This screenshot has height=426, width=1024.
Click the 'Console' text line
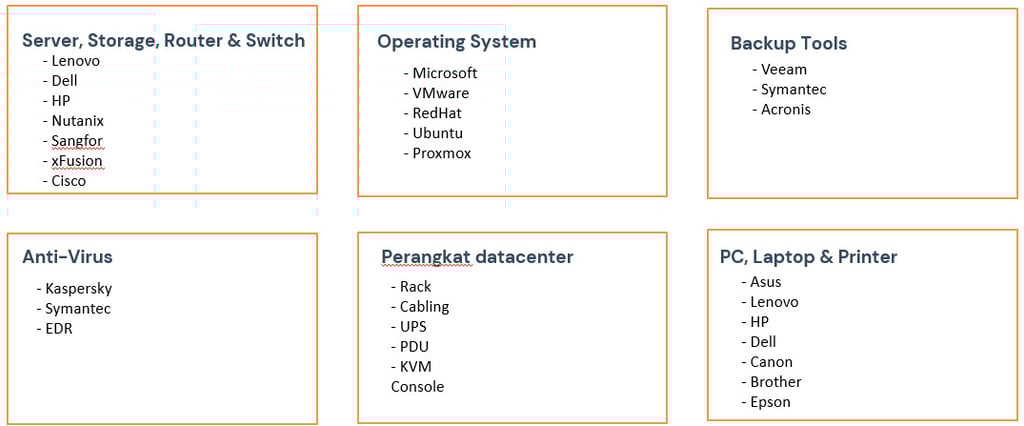[417, 387]
